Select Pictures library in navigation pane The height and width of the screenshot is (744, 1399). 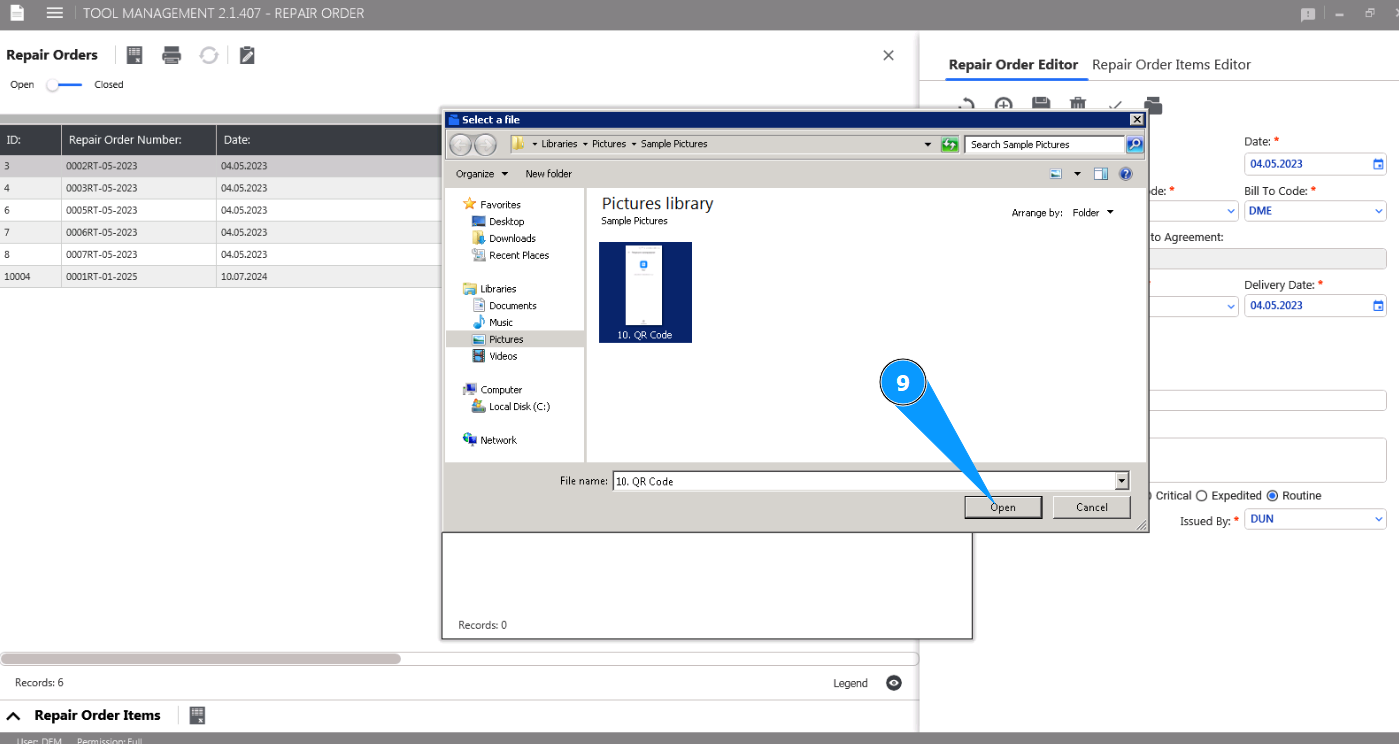pos(506,340)
